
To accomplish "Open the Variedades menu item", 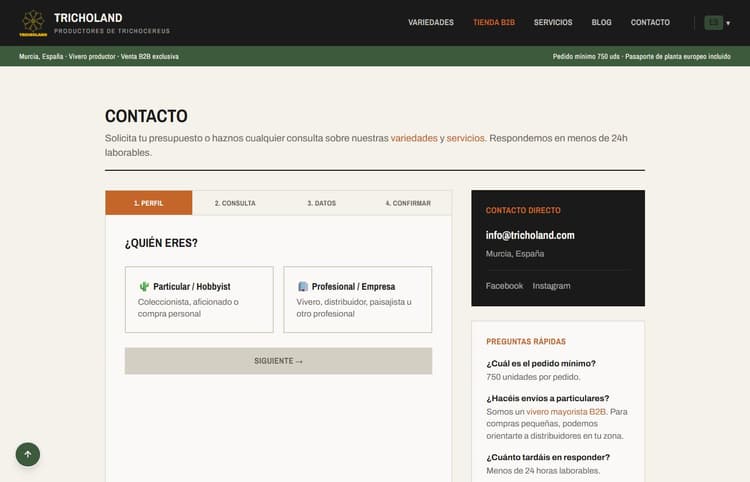I will [x=430, y=22].
